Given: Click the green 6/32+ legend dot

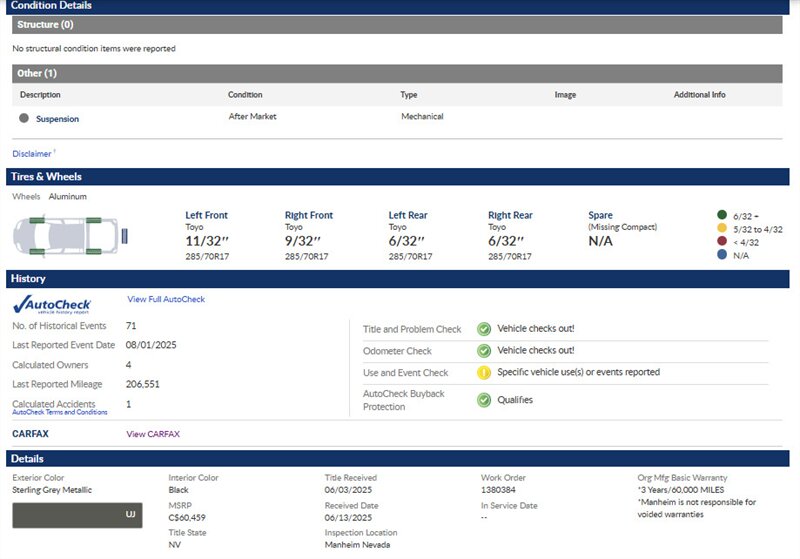Looking at the screenshot, I should tap(721, 215).
